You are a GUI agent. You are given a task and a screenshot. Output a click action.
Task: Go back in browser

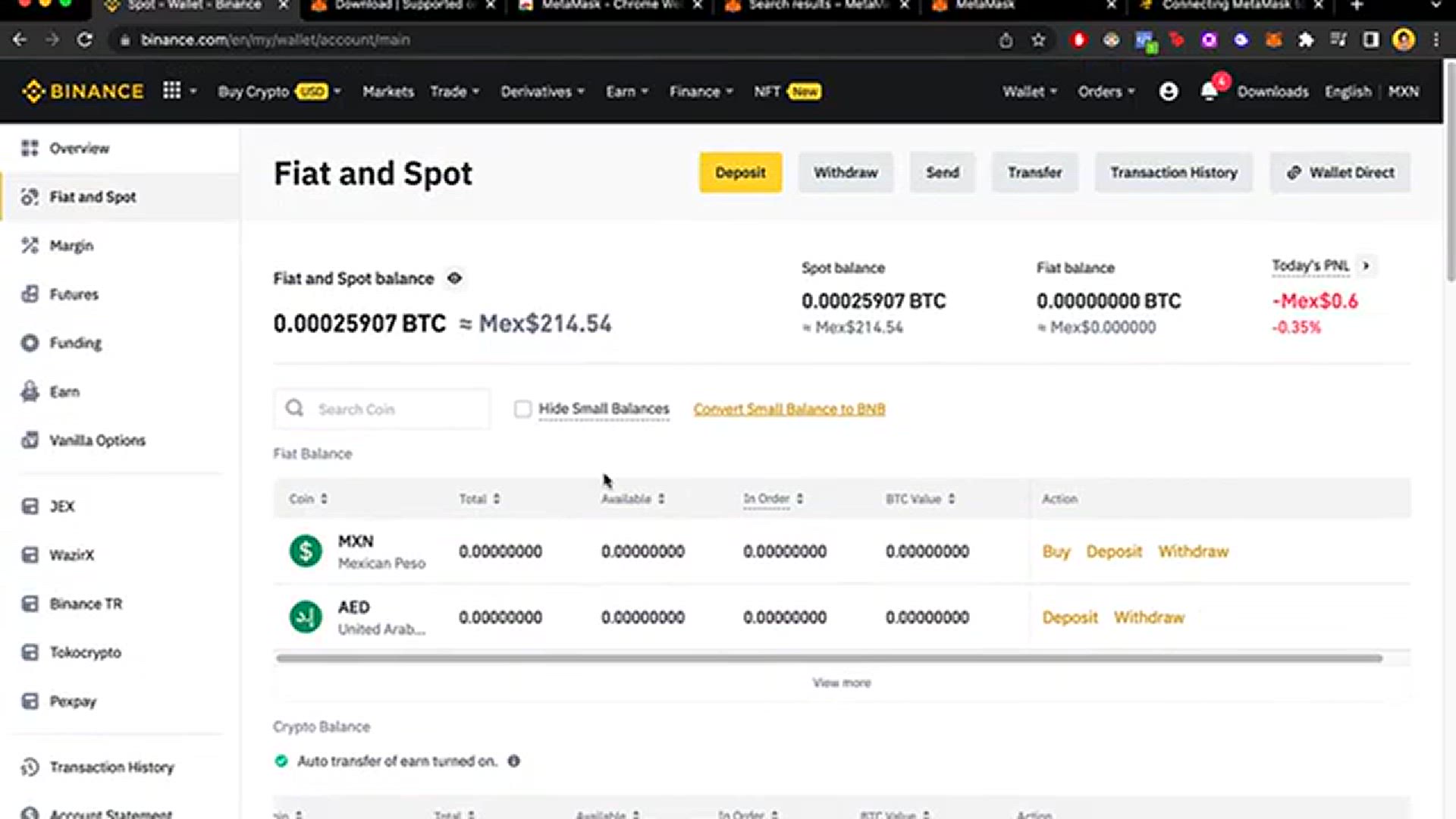click(x=20, y=39)
